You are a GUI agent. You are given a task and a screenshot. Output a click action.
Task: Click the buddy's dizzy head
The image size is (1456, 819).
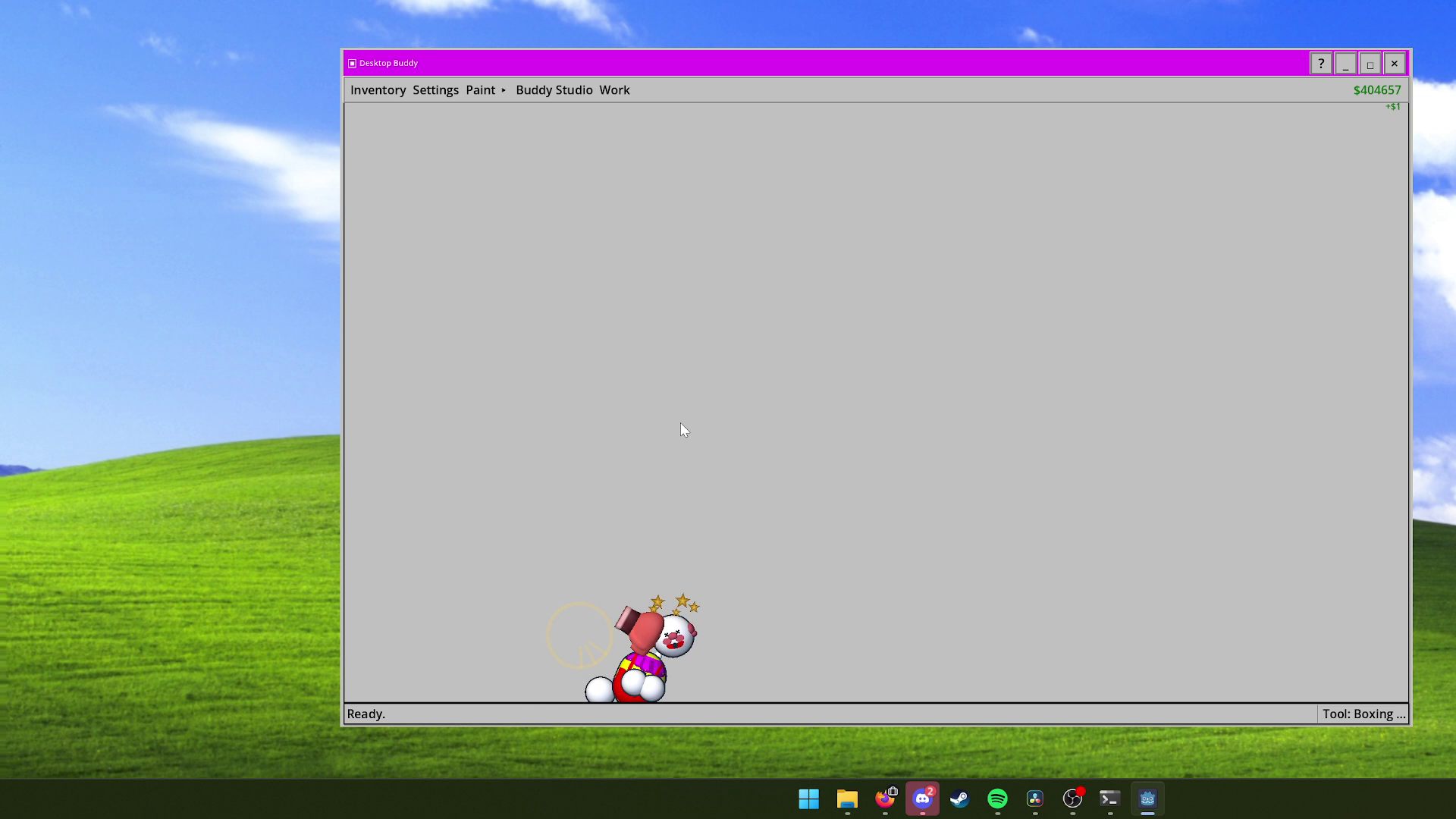(675, 636)
